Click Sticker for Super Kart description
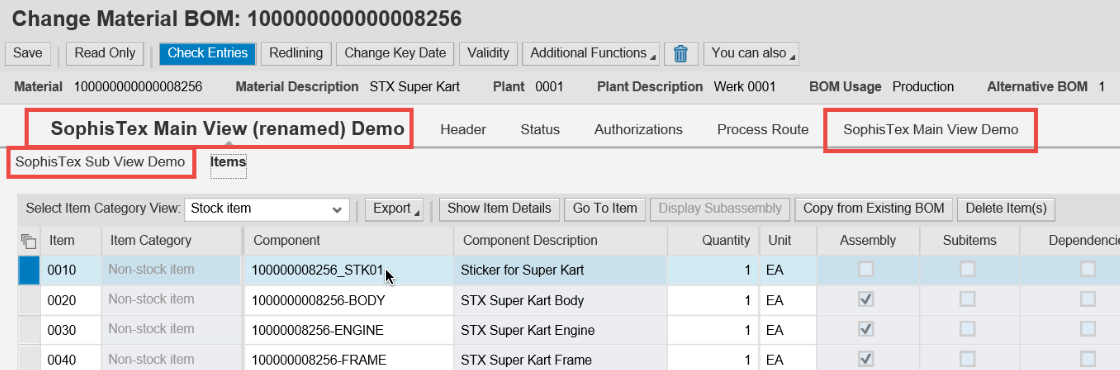The image size is (1120, 370). [522, 270]
